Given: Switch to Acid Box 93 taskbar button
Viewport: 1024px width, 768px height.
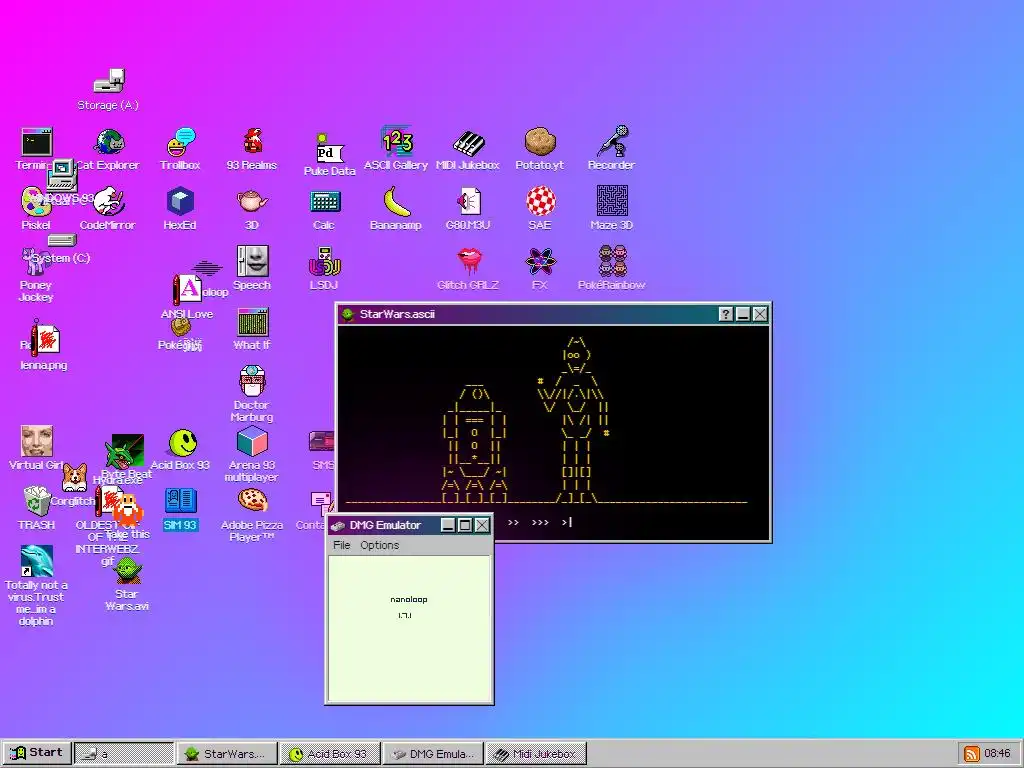Looking at the screenshot, I should coord(329,754).
